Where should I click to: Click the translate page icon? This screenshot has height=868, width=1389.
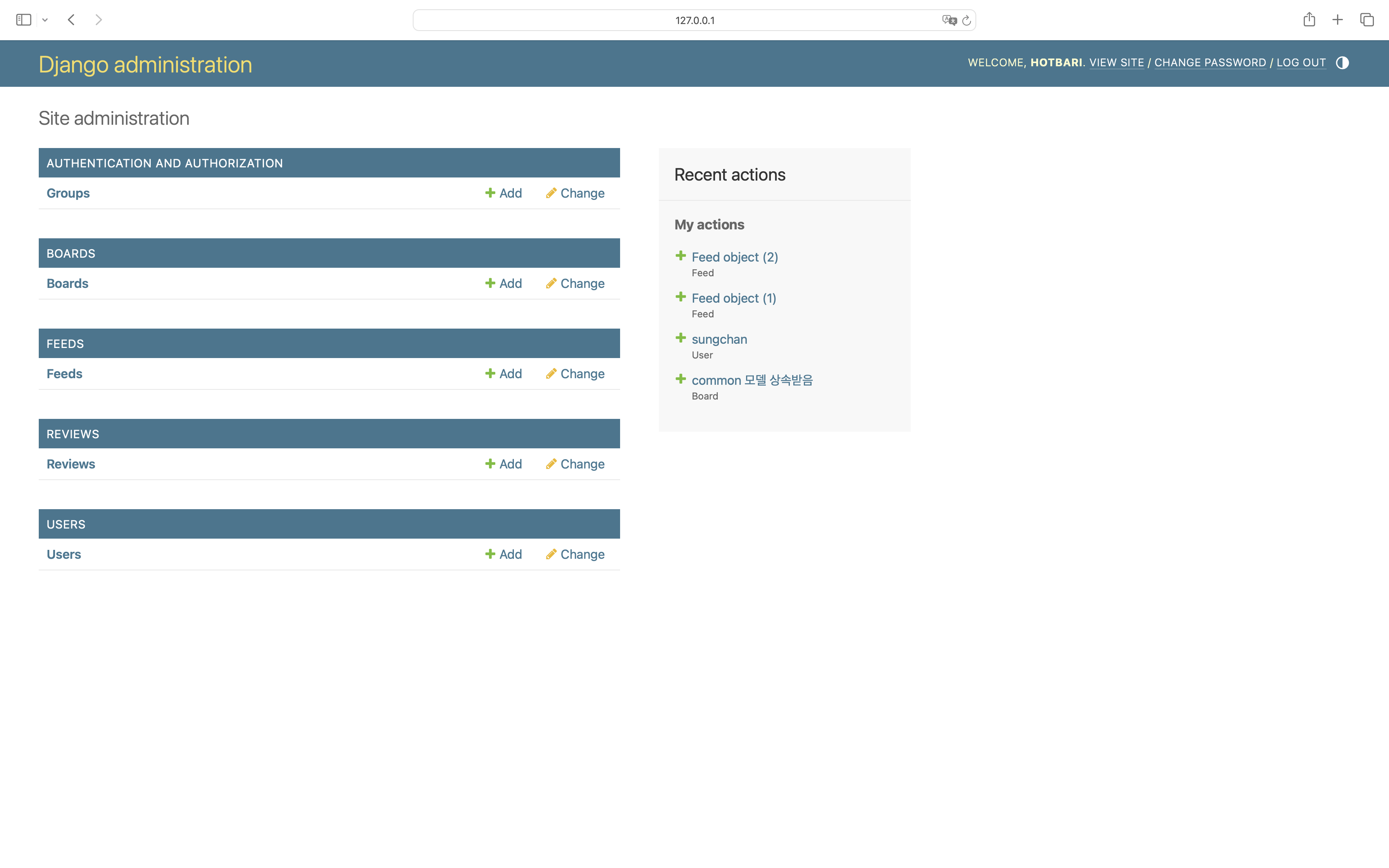pos(950,20)
